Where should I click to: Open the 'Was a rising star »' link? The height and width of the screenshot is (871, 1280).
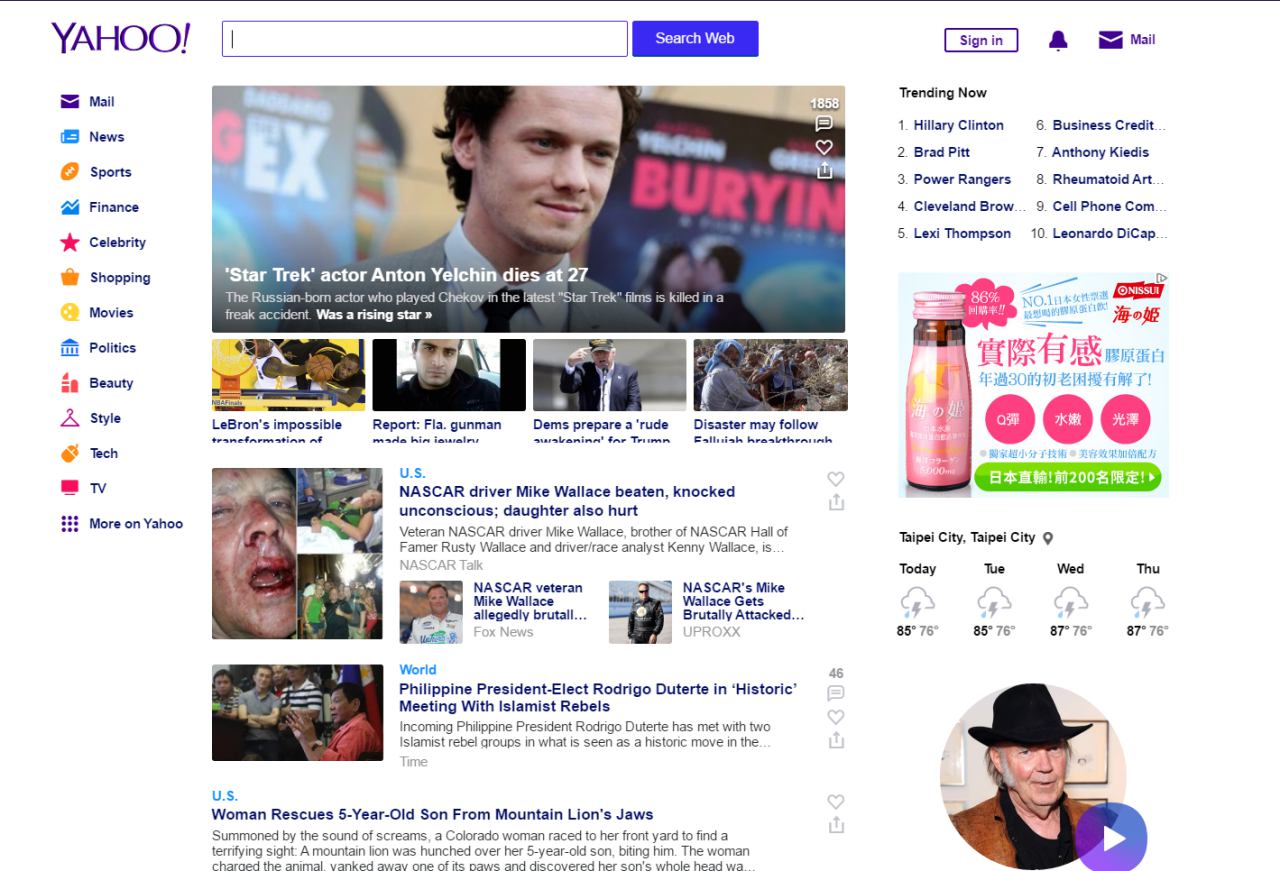374,314
